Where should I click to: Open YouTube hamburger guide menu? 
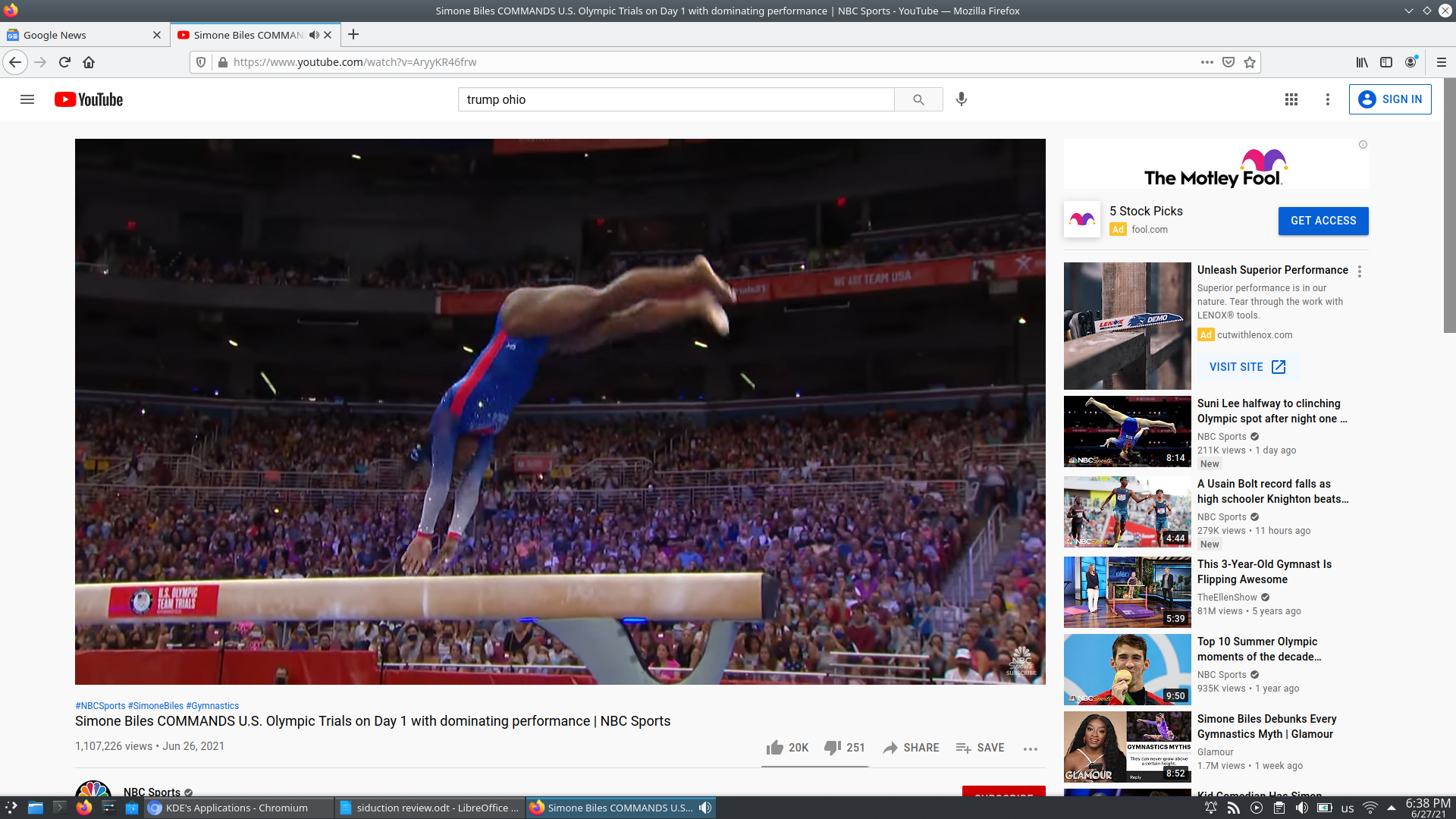[x=27, y=99]
